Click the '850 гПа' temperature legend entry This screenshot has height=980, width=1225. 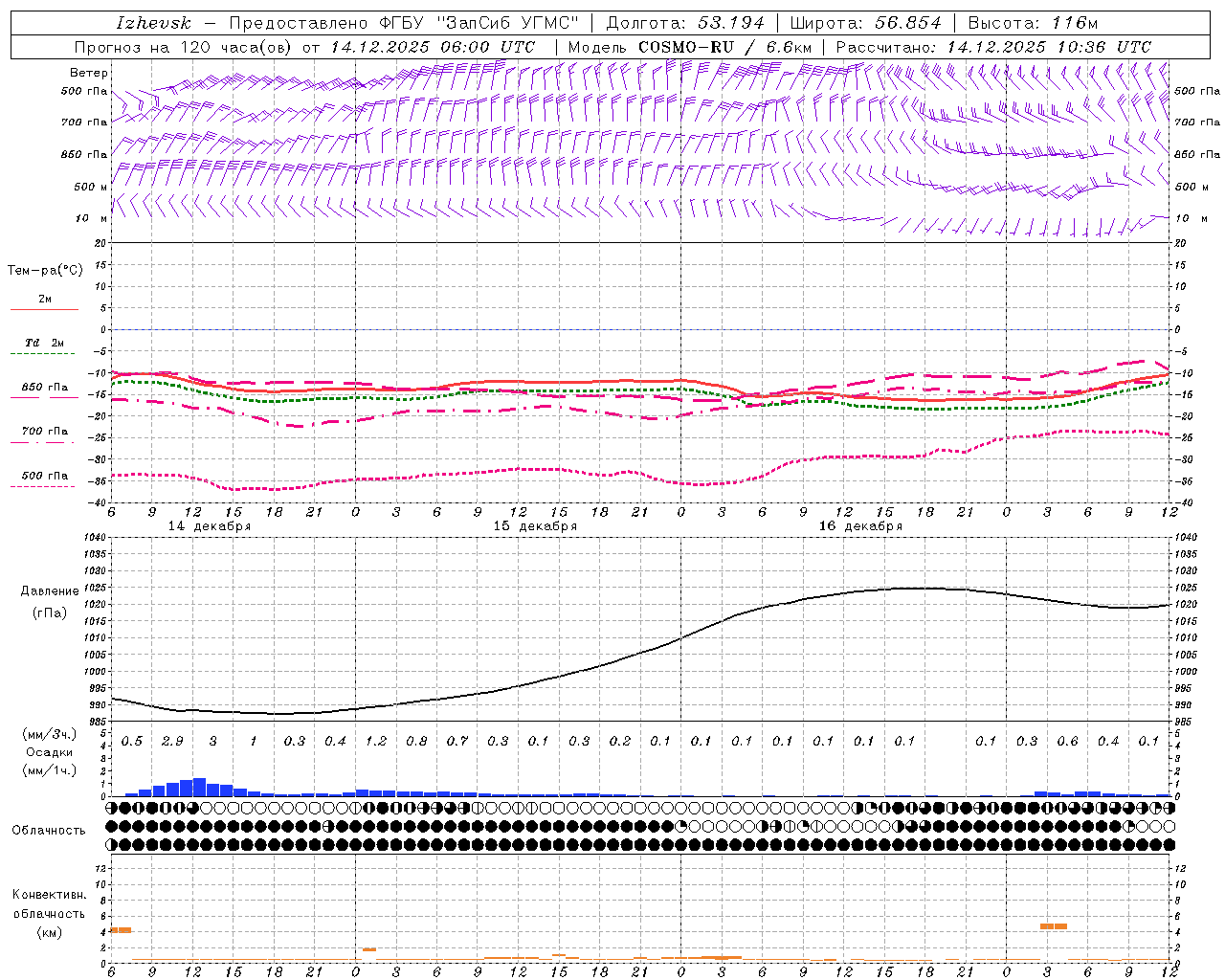(45, 388)
